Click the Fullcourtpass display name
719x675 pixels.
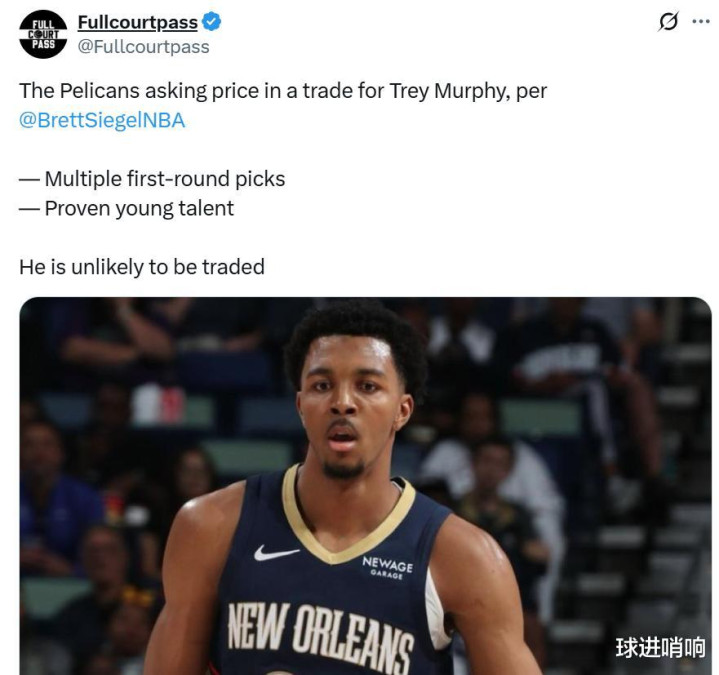138,22
